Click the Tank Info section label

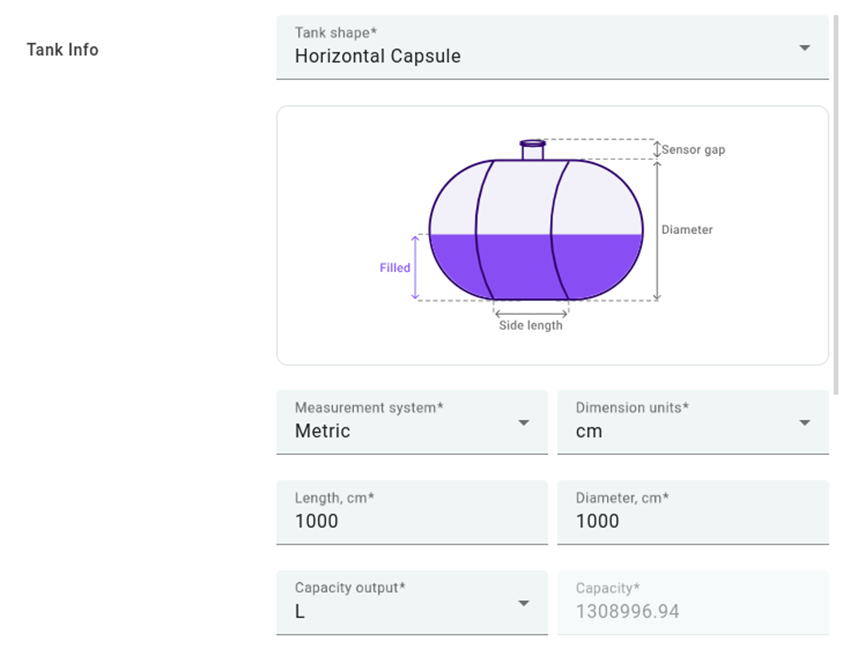tap(62, 50)
